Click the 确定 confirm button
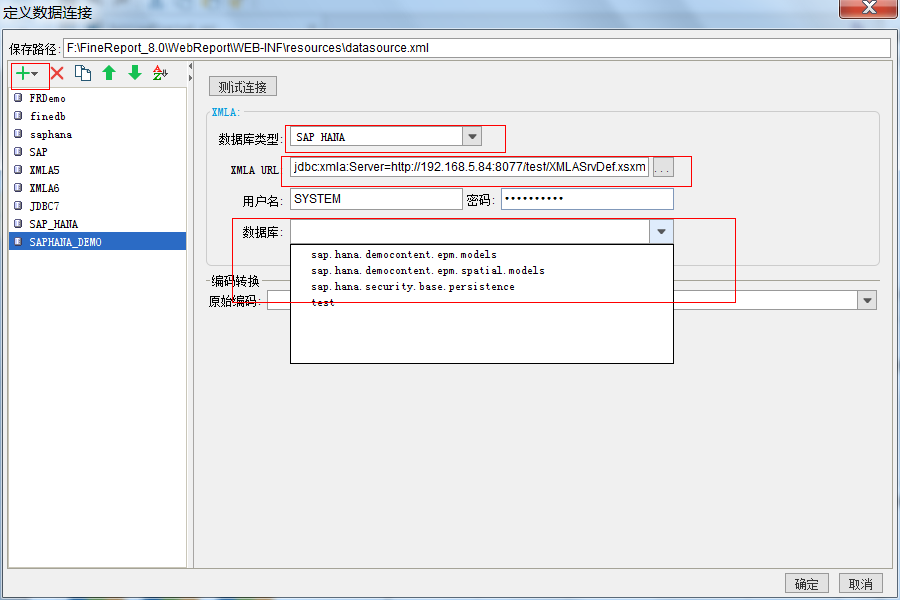The image size is (900, 600). pos(806,583)
